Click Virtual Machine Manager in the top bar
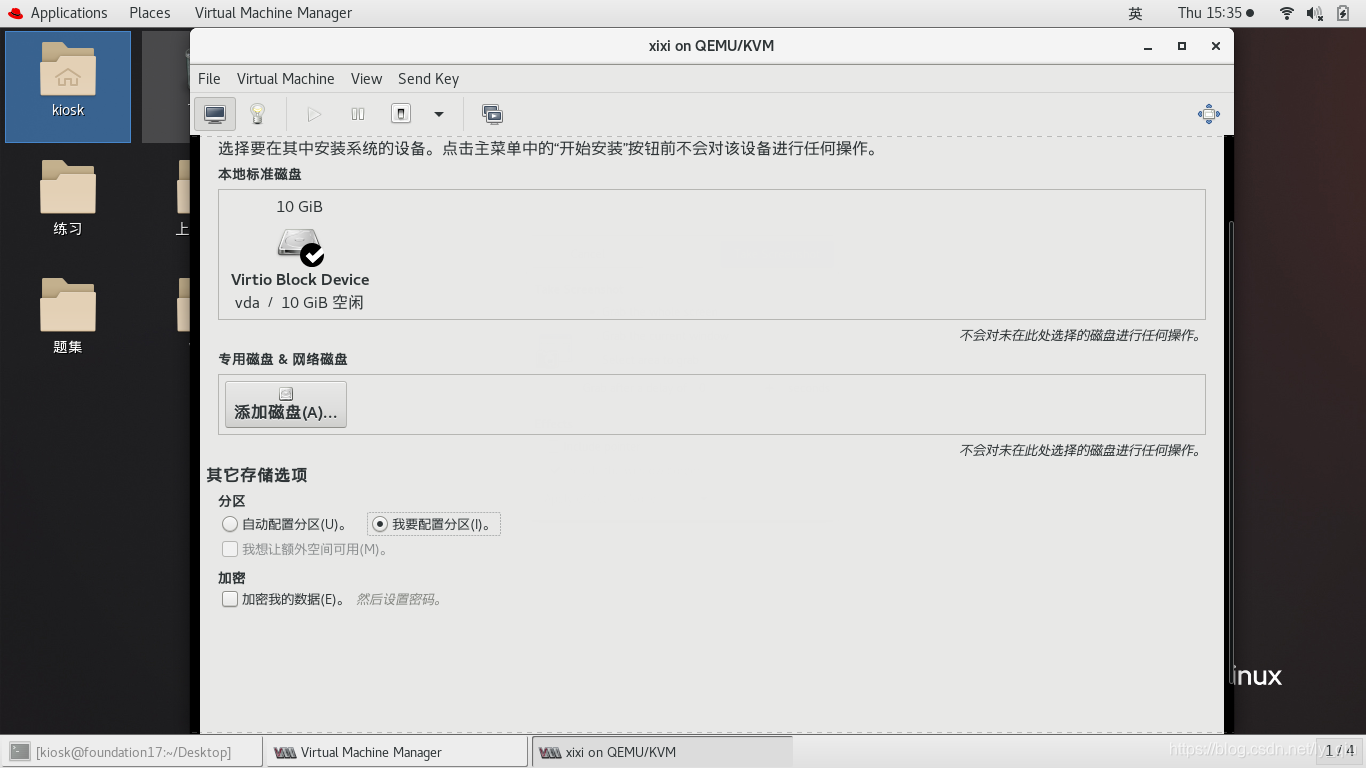1366x768 pixels. point(273,13)
